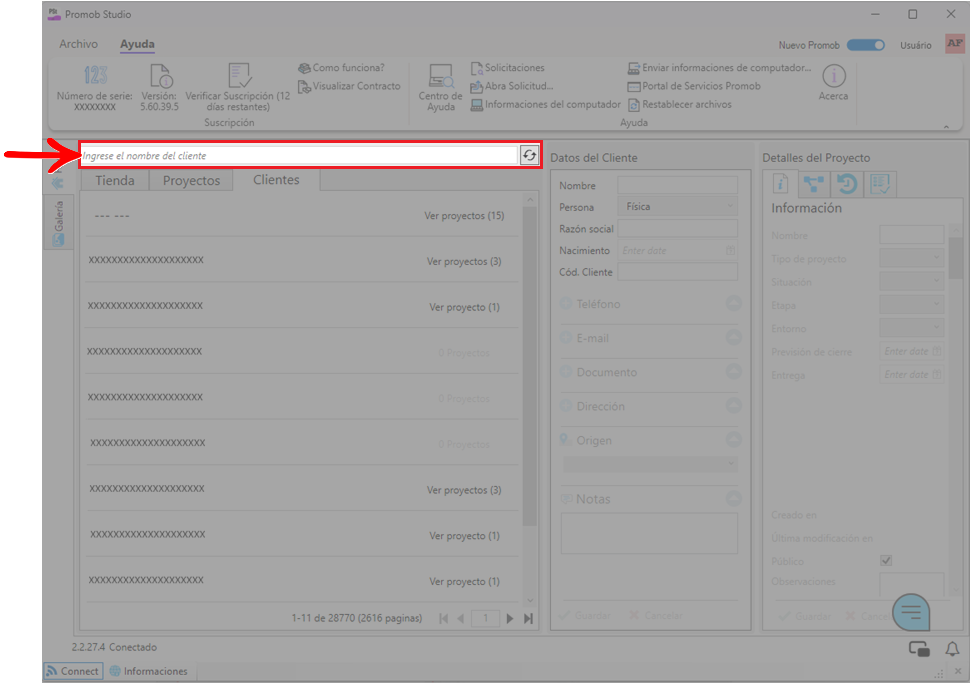The image size is (972, 692).
Task: Go to previous page of clients
Action: (x=461, y=618)
